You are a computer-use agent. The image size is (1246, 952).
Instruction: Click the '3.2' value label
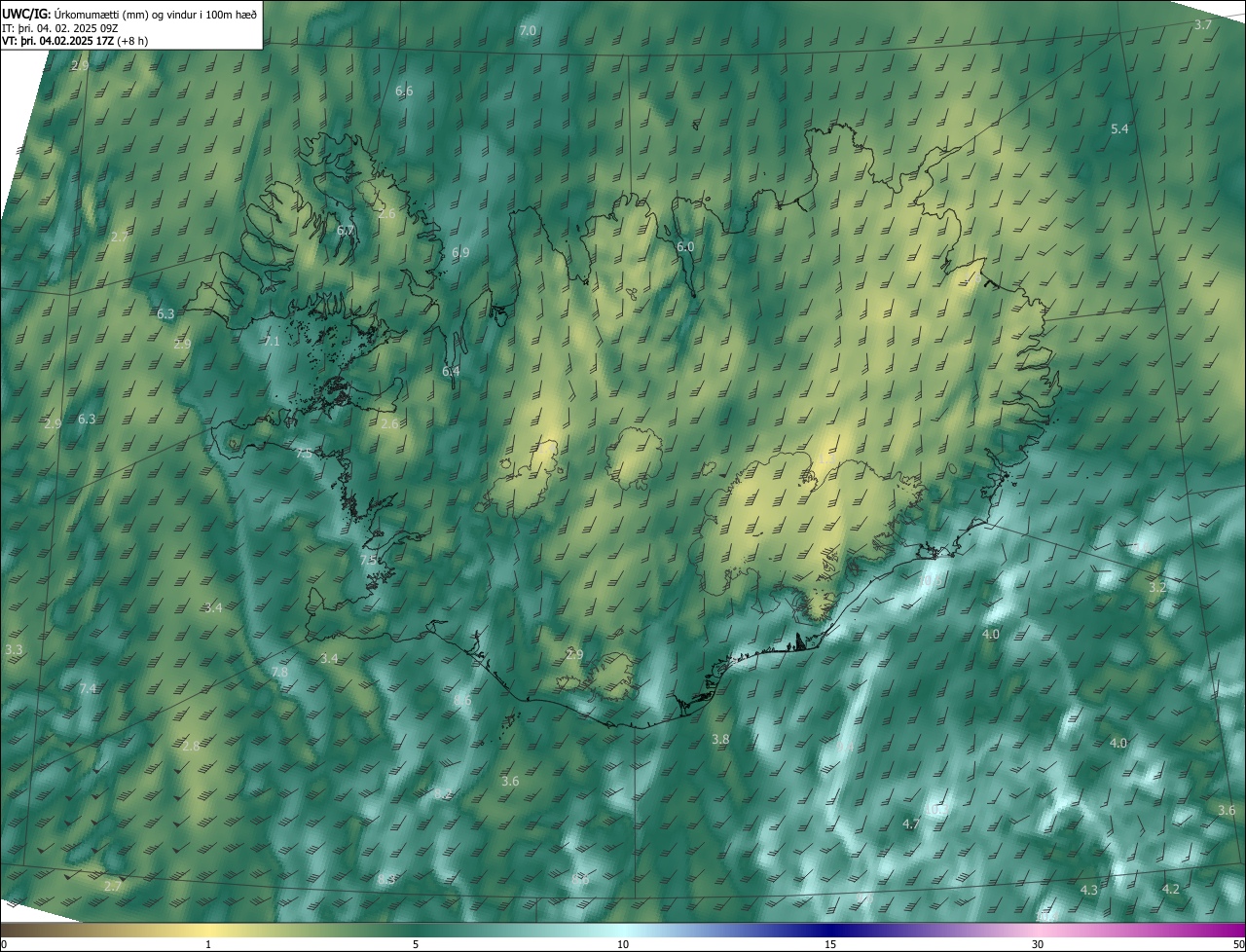coord(1157,588)
